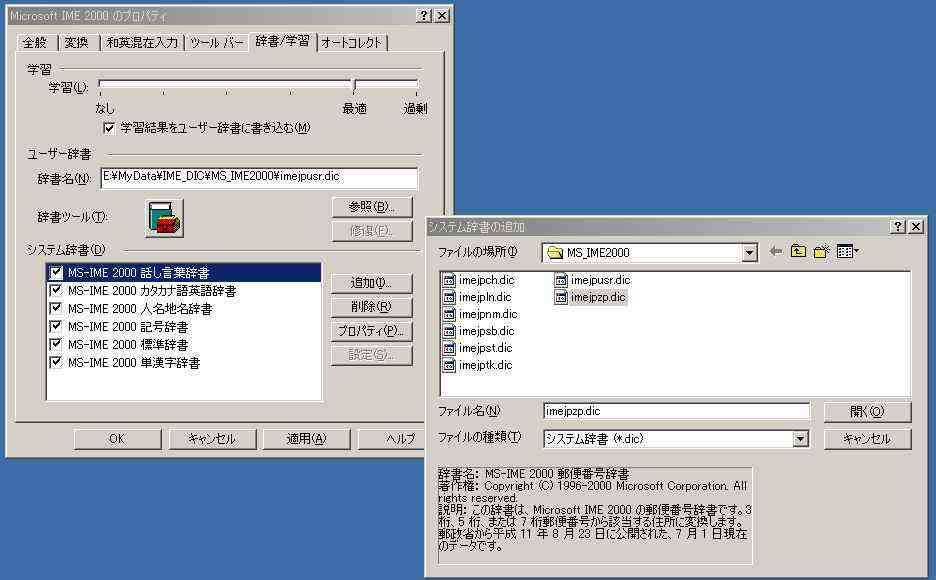936x580 pixels.
Task: Expand the ファイルの場所 folder dropdown
Action: tap(750, 253)
